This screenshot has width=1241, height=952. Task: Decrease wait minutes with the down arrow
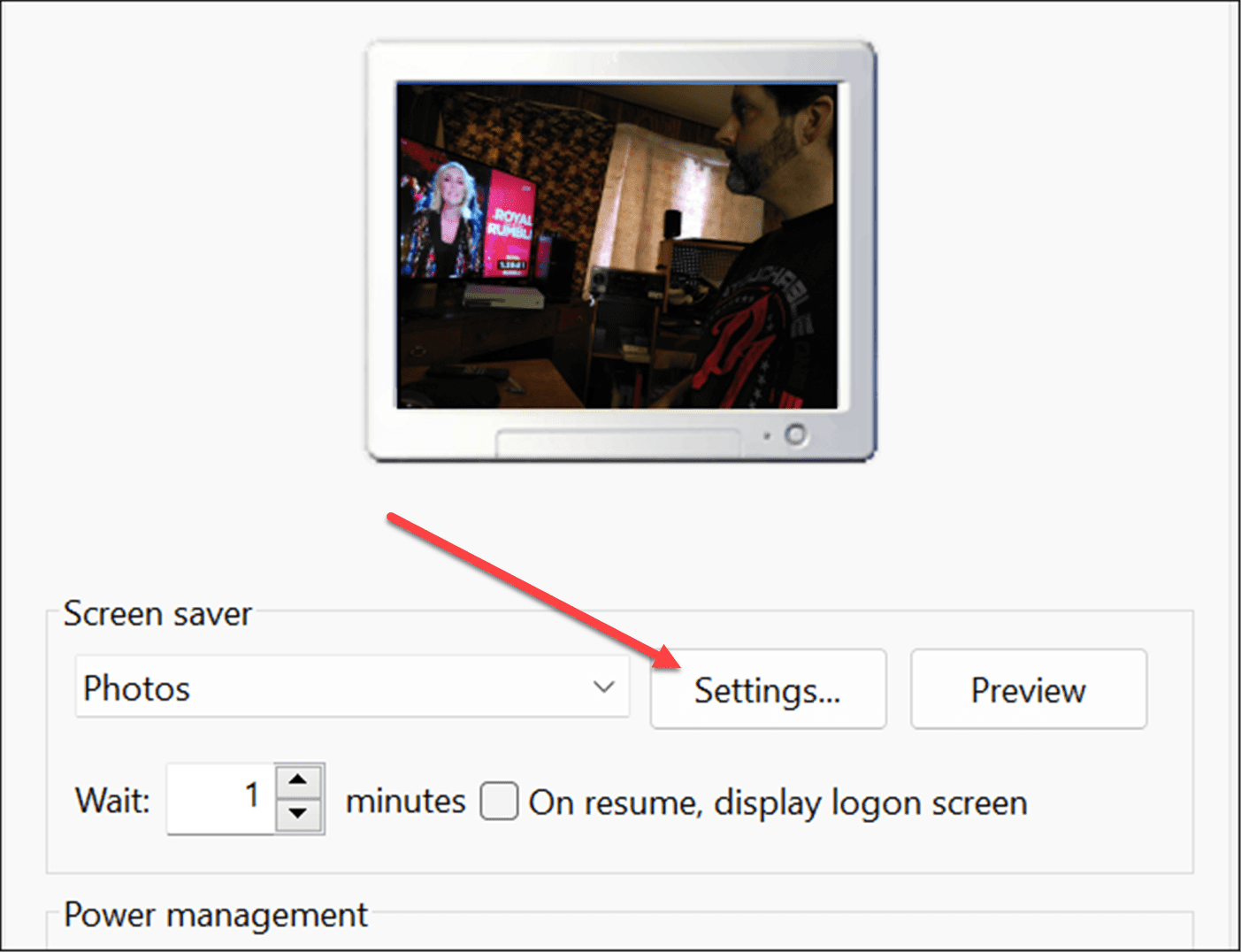[x=298, y=815]
